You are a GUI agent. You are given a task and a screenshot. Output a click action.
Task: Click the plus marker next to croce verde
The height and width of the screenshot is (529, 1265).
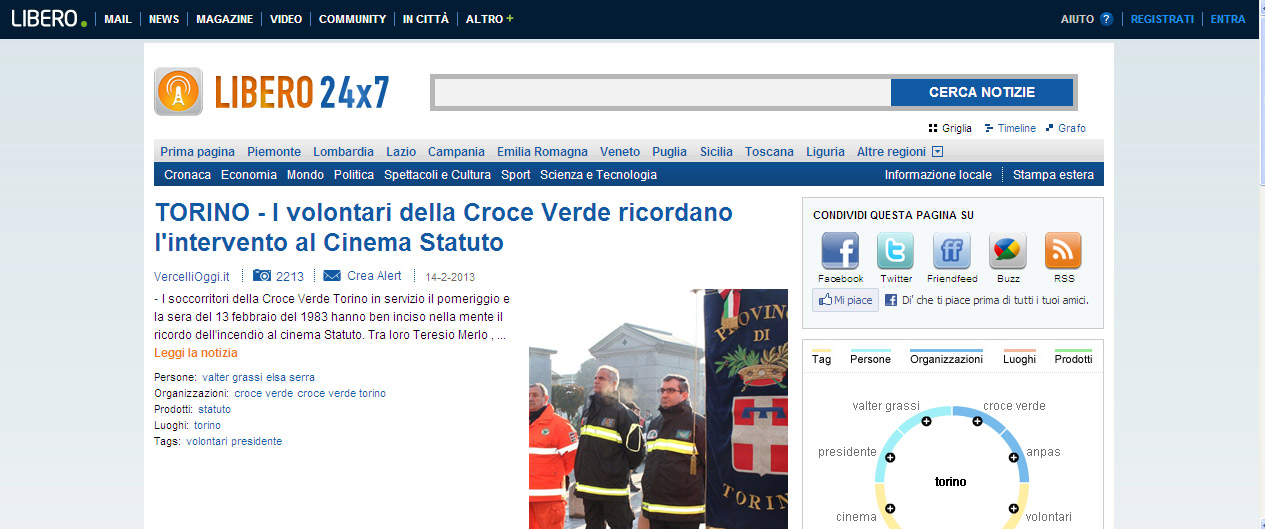[977, 422]
